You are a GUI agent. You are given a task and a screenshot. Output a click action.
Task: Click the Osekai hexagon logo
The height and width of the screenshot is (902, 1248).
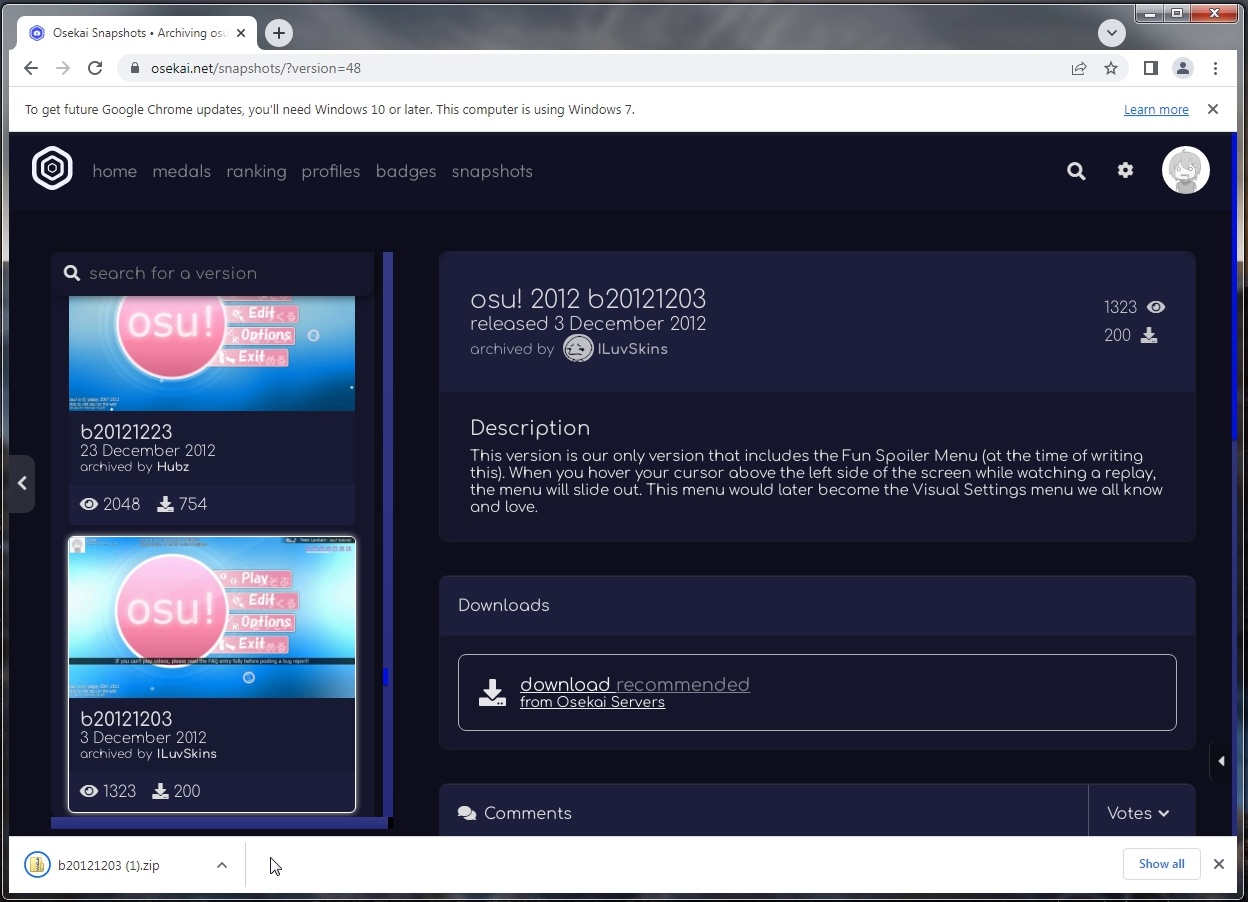point(52,168)
